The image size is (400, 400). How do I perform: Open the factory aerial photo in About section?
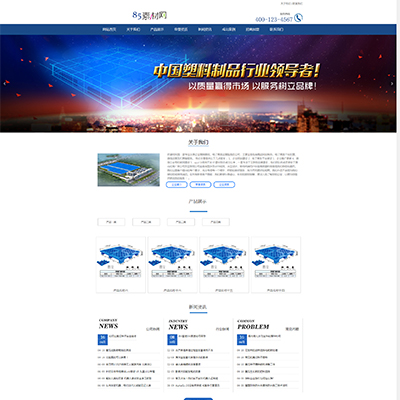point(128,170)
